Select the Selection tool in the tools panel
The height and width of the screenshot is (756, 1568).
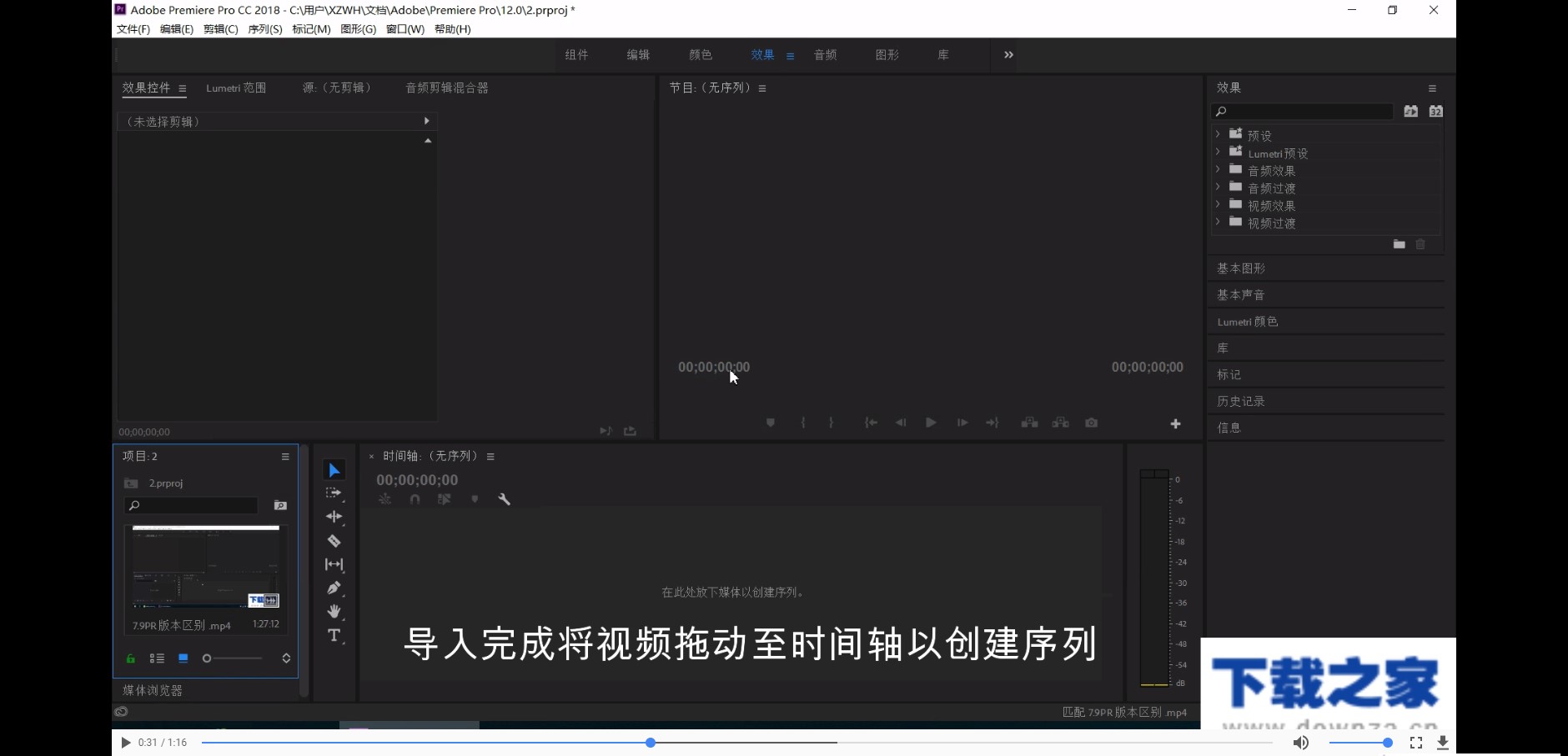click(x=334, y=469)
